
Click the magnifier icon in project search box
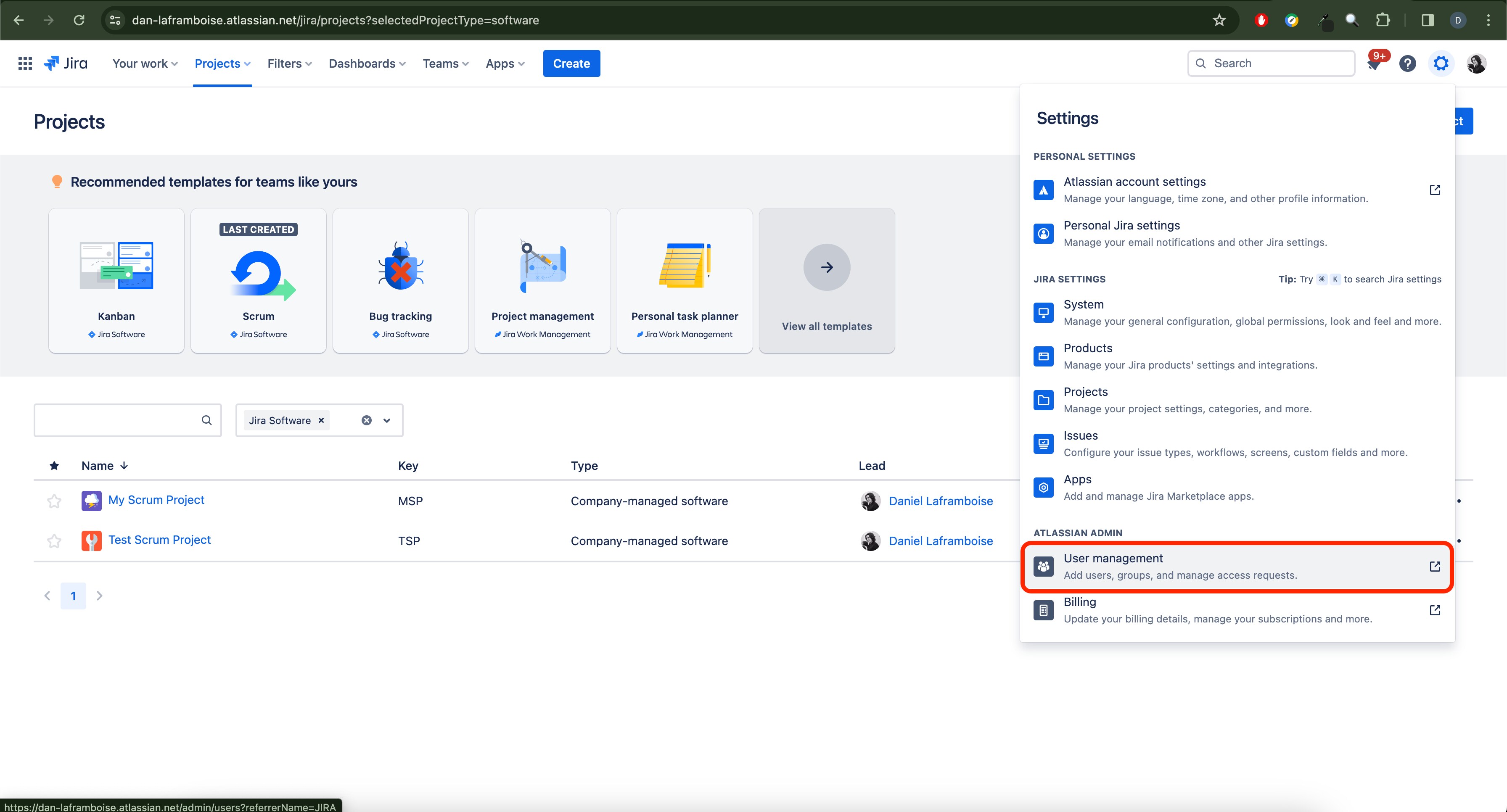(x=206, y=420)
